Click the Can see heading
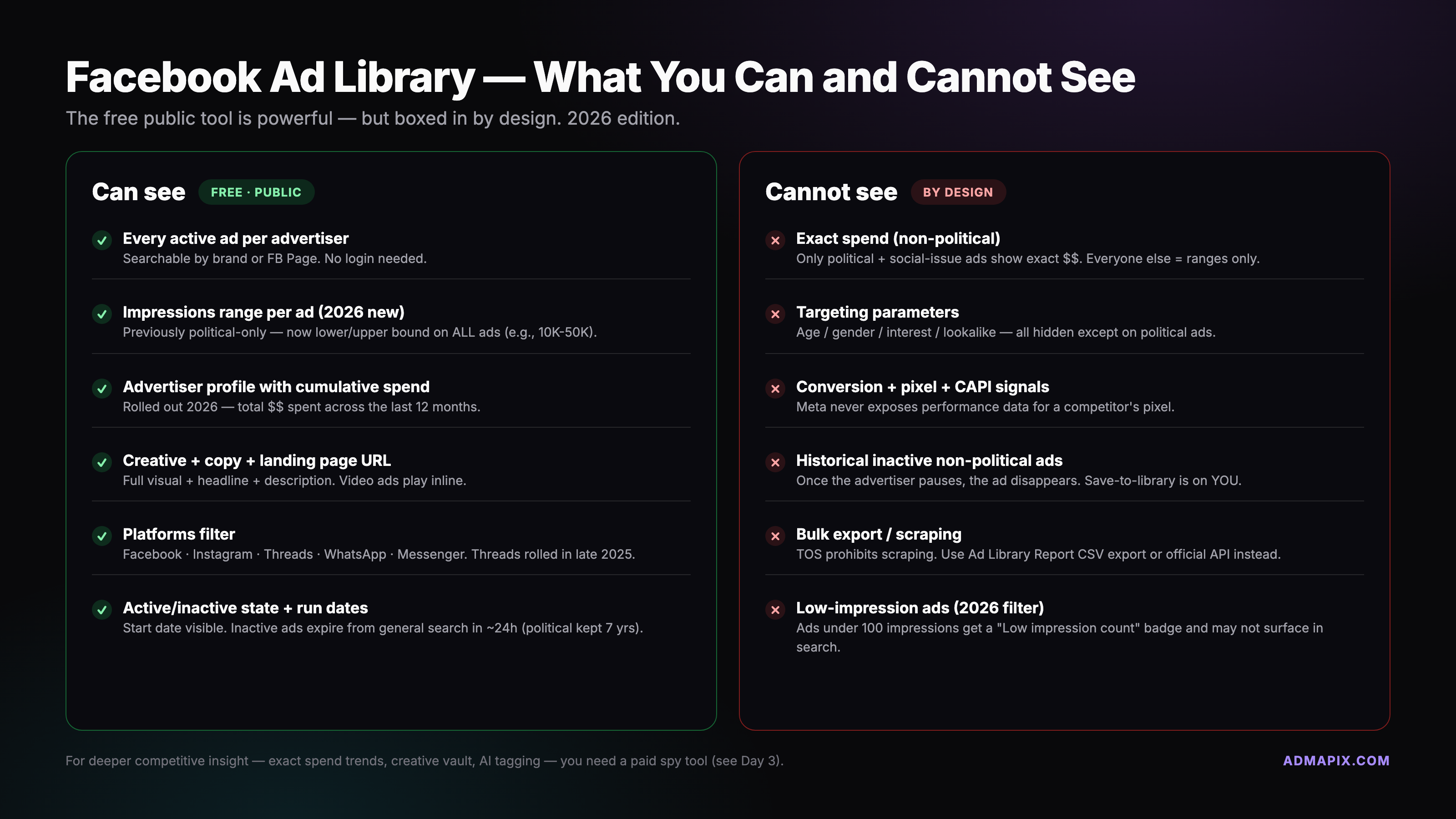Viewport: 1456px width, 819px height. click(x=138, y=192)
